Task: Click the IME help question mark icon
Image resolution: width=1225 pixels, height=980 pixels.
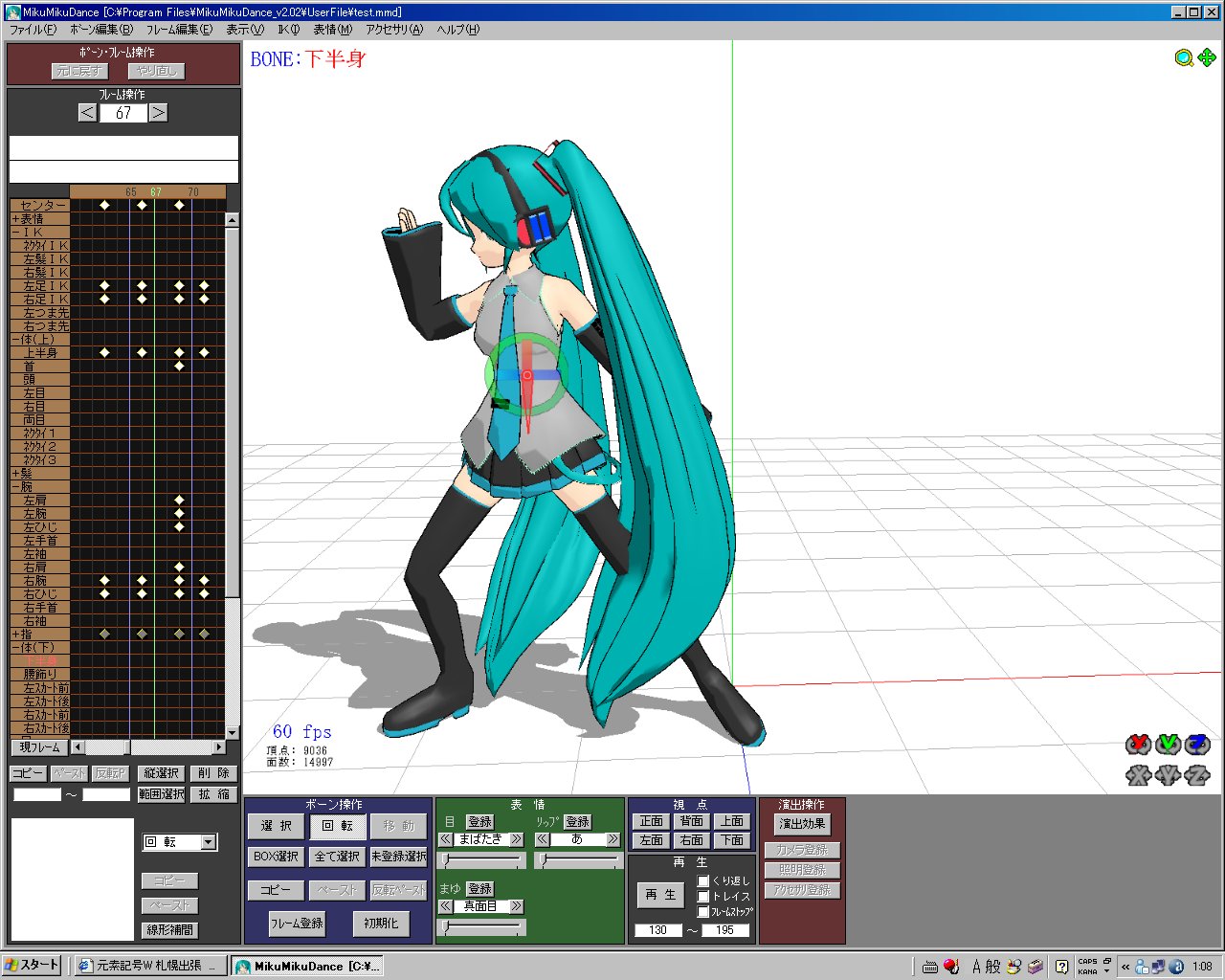Action: pyautogui.click(x=1061, y=967)
